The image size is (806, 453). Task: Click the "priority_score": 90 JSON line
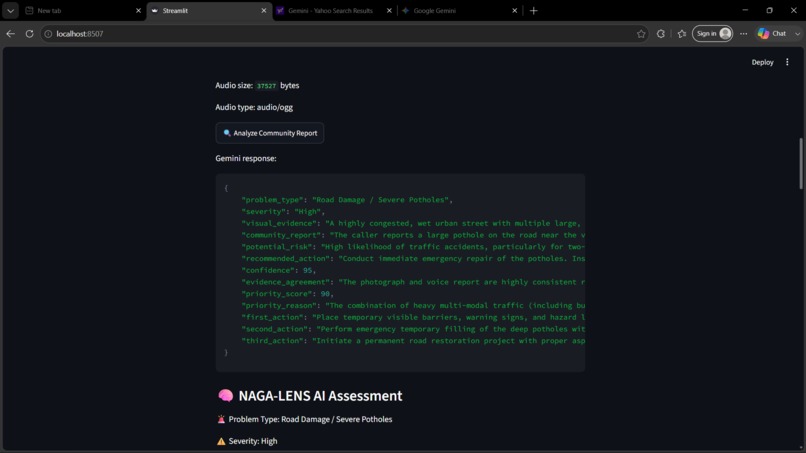click(x=287, y=294)
